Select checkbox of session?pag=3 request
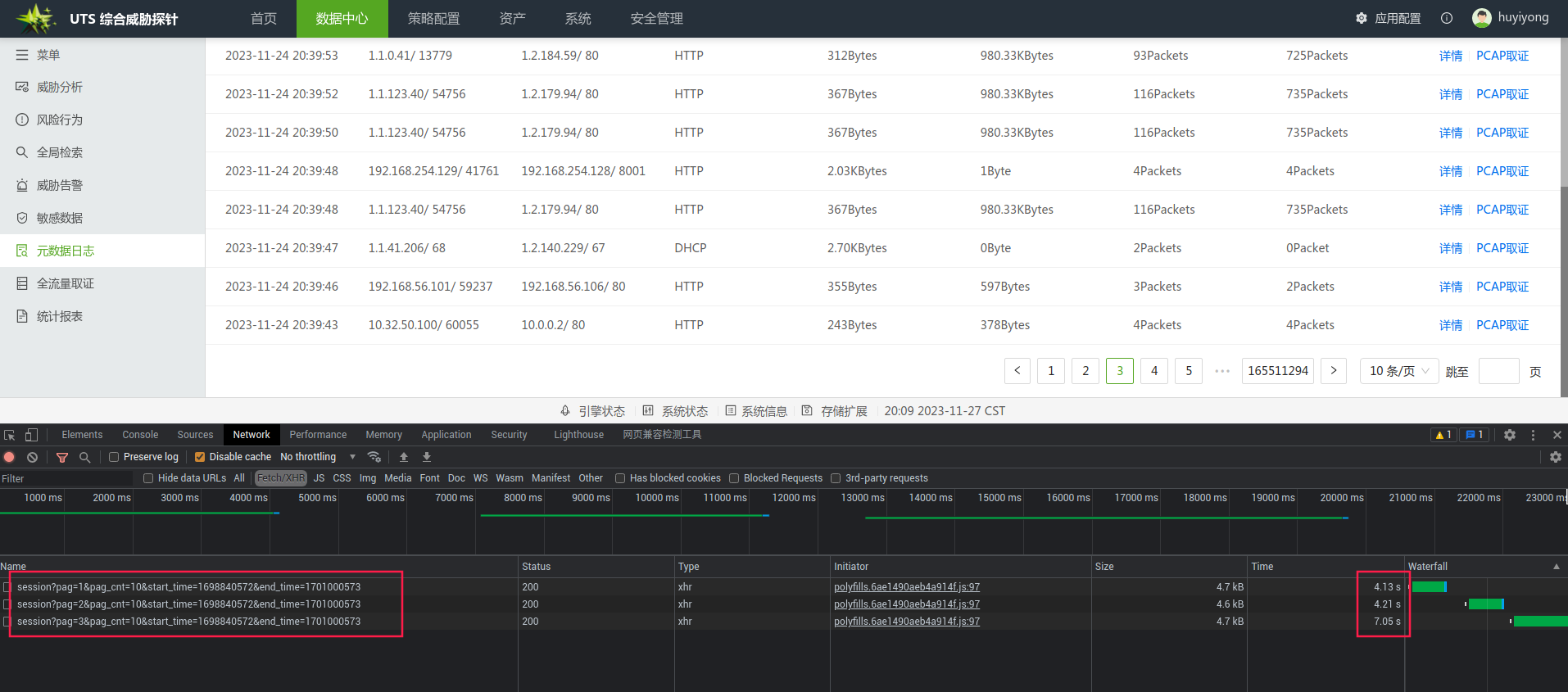This screenshot has height=692, width=1568. click(7, 622)
